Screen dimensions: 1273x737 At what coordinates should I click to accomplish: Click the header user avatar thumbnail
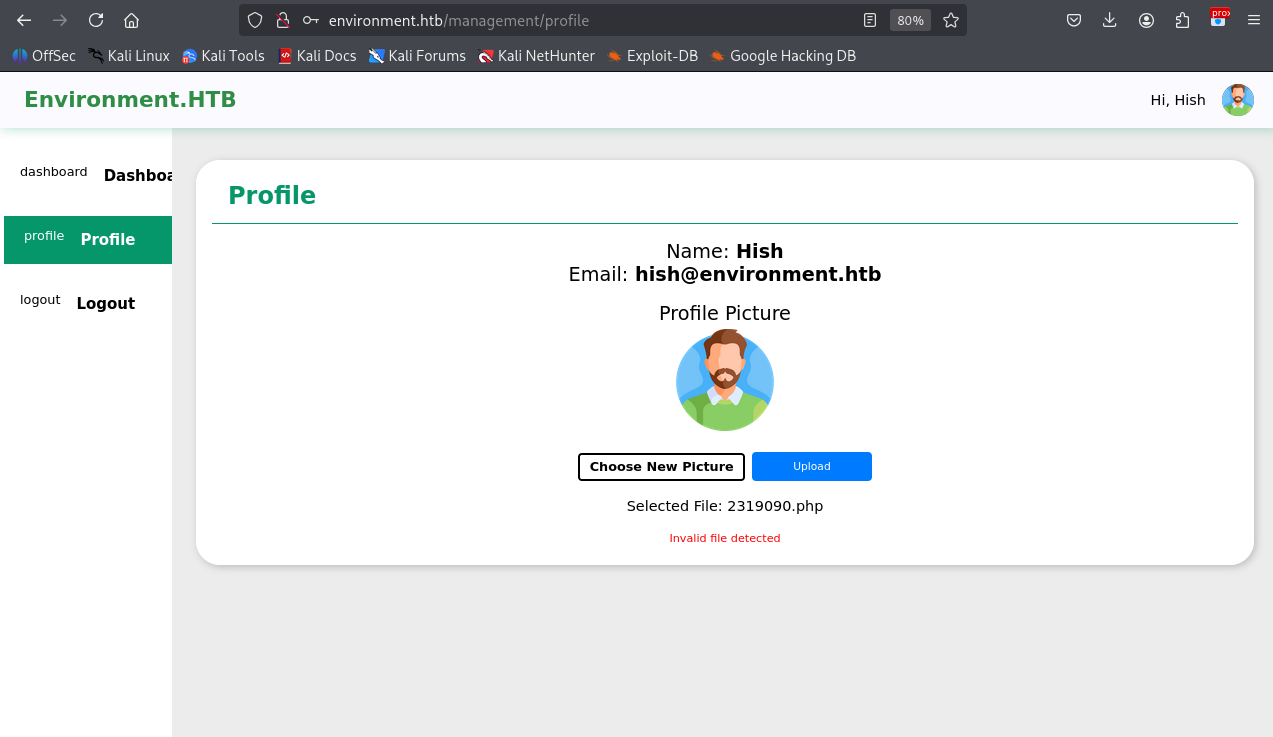[1238, 100]
